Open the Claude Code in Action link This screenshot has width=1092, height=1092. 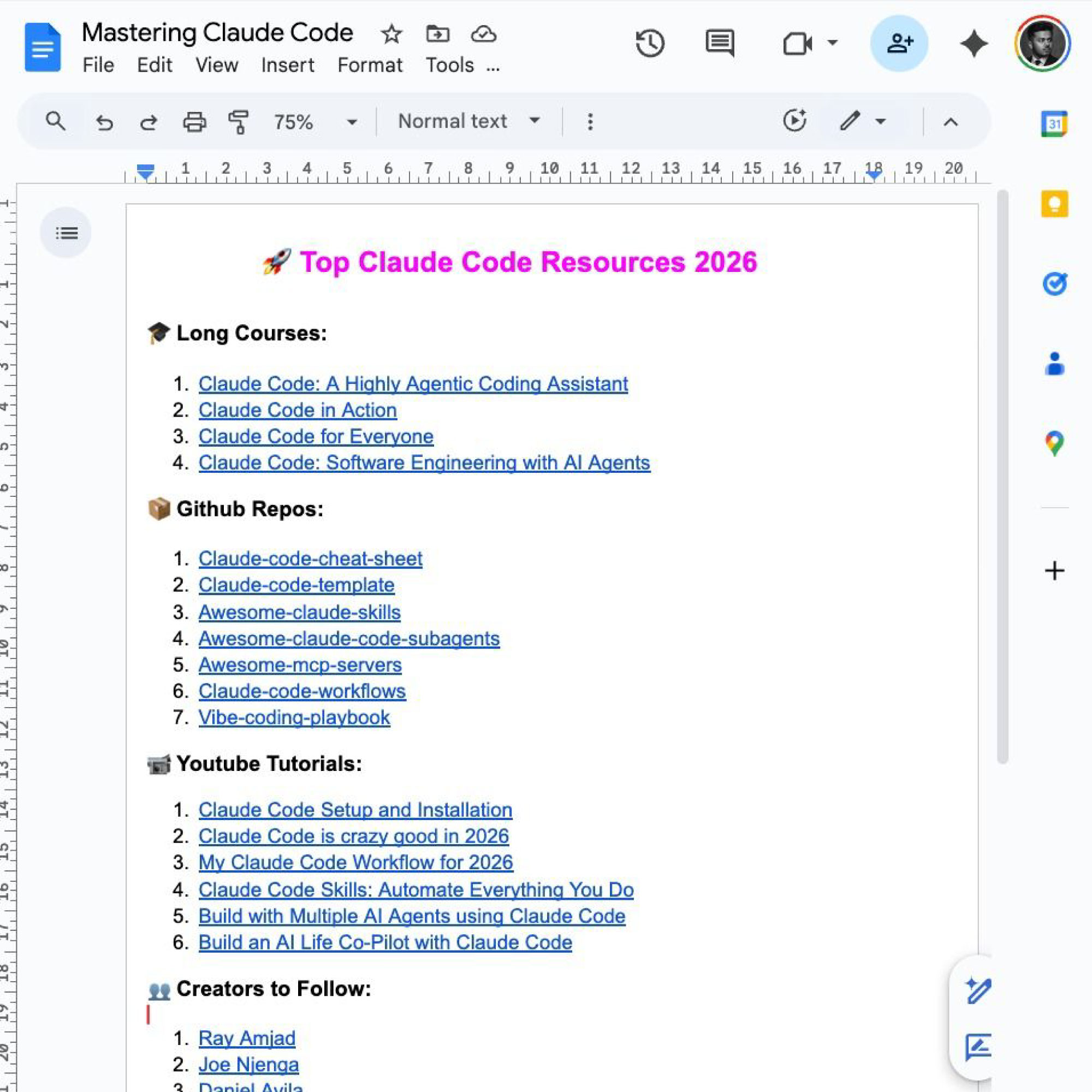298,411
